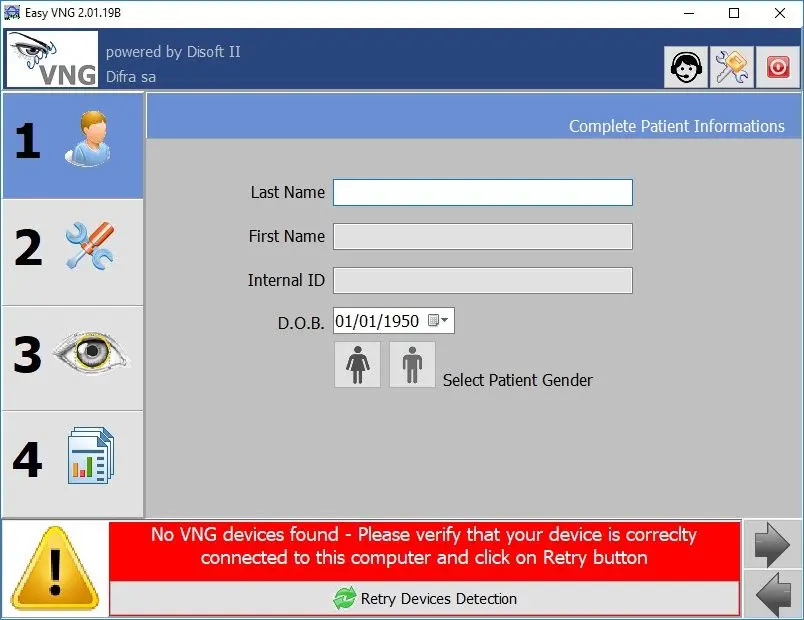804x620 pixels.
Task: Go to step 3 eye examination
Action: (73, 357)
